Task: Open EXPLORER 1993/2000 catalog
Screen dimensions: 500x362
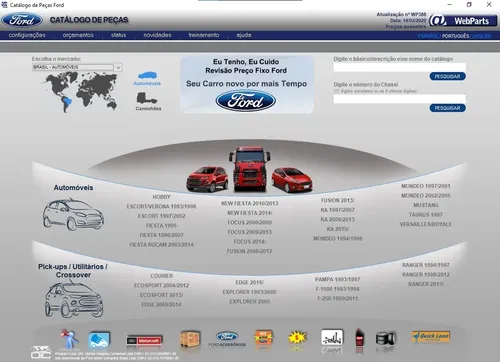Action: pos(250,292)
